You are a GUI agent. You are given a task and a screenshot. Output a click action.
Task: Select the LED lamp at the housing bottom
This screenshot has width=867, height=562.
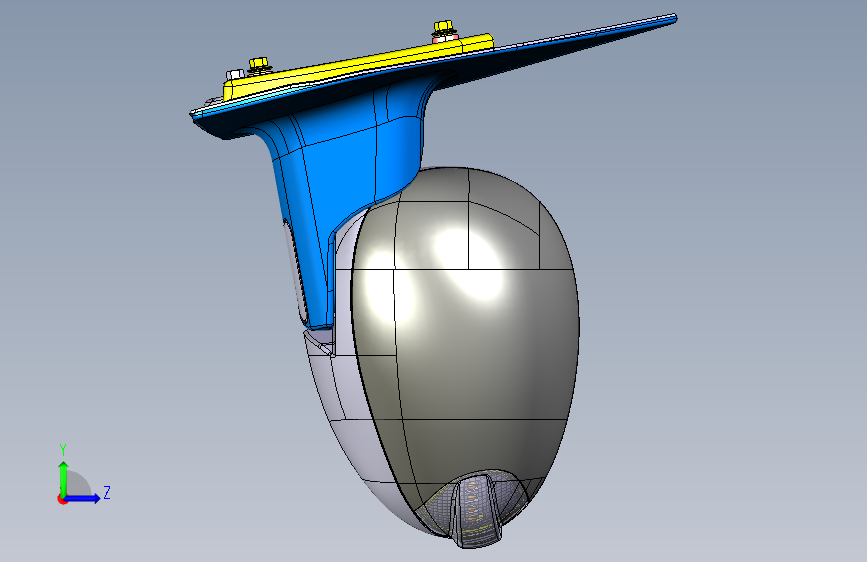(x=476, y=509)
